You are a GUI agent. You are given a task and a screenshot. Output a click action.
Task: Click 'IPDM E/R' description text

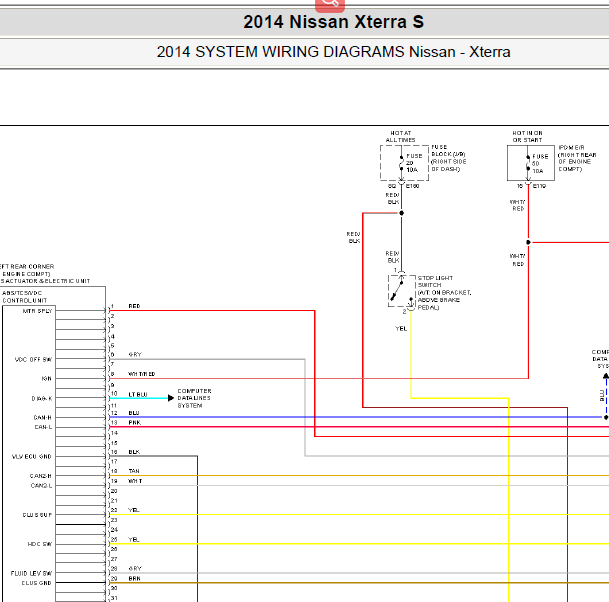click(577, 158)
